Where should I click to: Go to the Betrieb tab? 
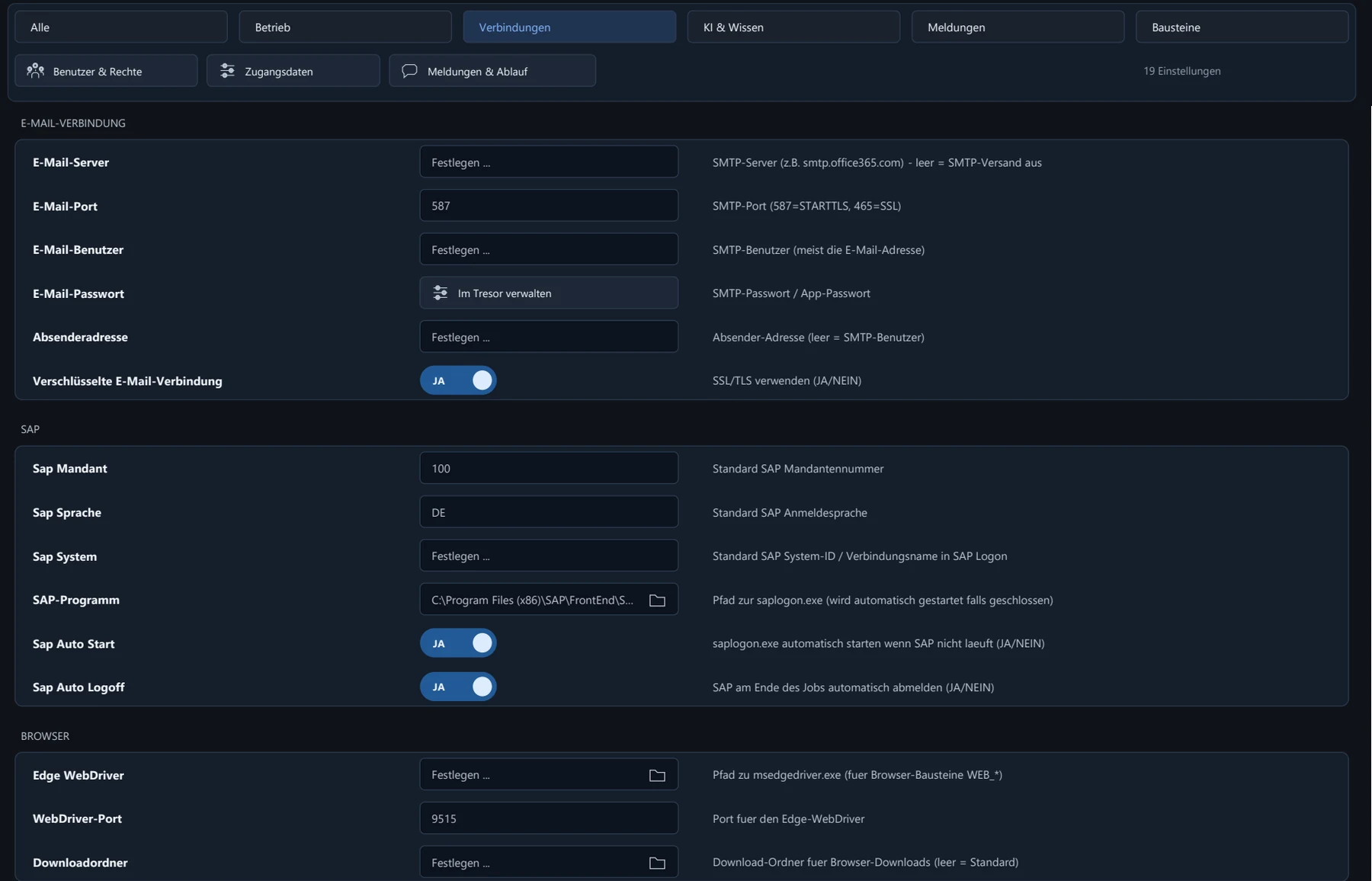coord(345,27)
